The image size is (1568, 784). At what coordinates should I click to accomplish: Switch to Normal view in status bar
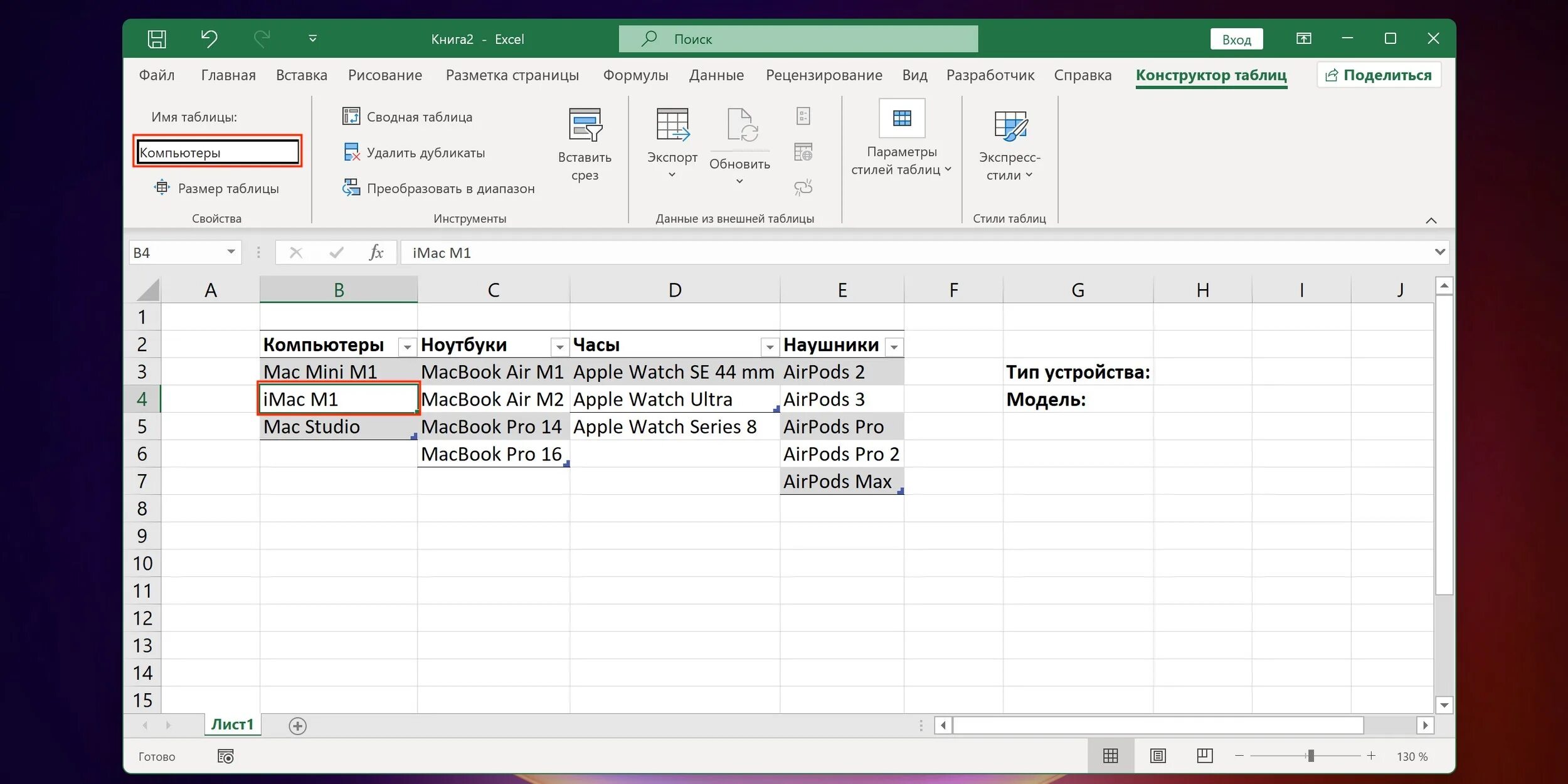[1110, 756]
